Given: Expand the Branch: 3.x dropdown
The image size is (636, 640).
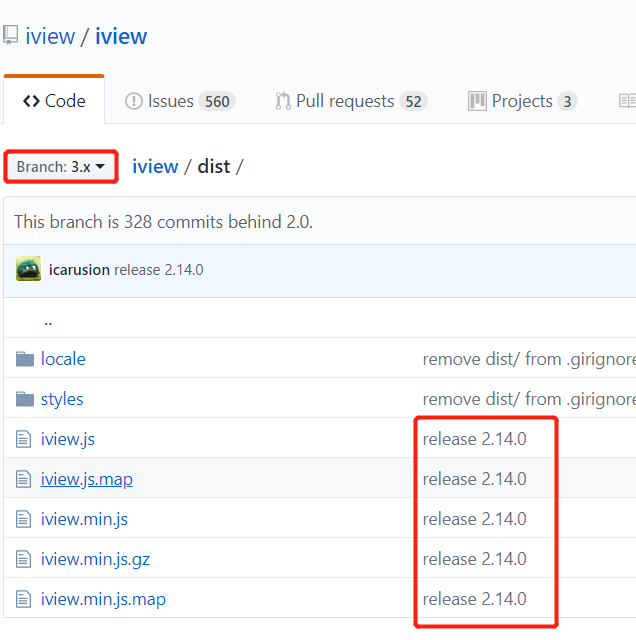Looking at the screenshot, I should [61, 167].
